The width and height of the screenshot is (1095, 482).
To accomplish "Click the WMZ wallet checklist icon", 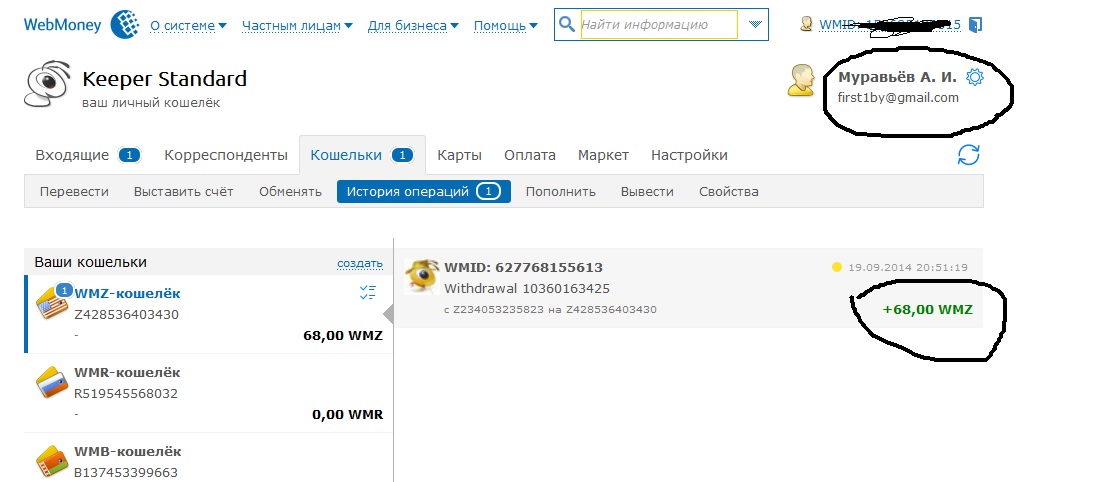I will 368,293.
